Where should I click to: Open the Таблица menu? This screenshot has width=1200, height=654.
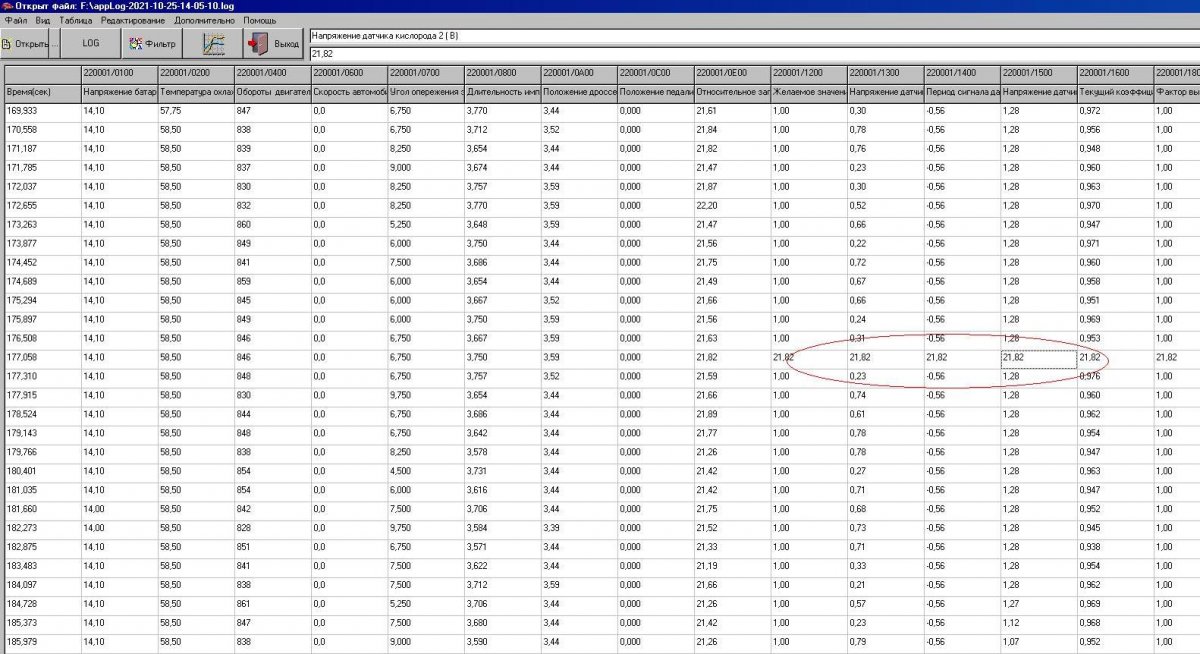click(x=76, y=20)
